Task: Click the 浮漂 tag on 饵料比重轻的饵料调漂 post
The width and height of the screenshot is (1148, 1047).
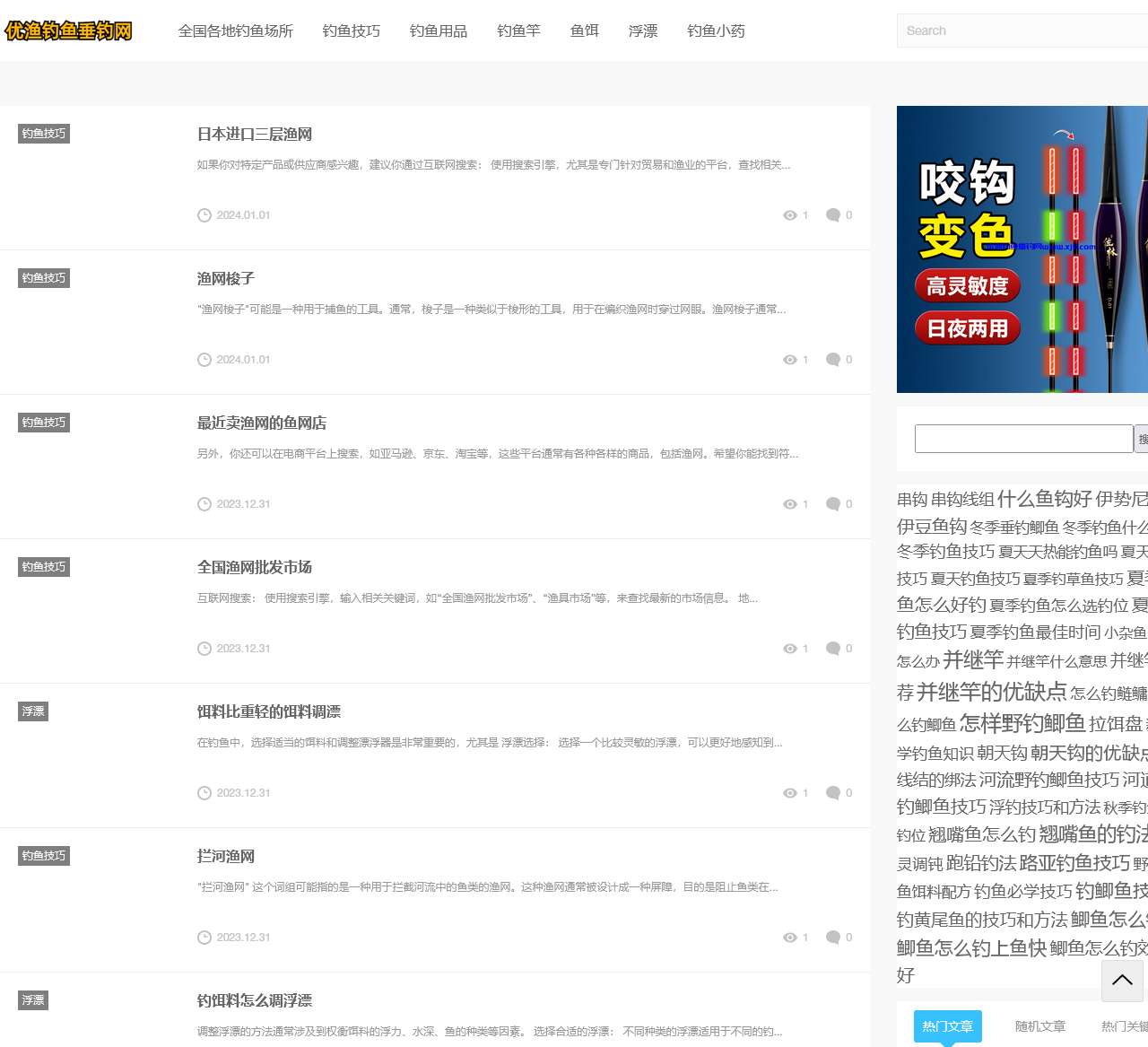Action: pos(33,711)
